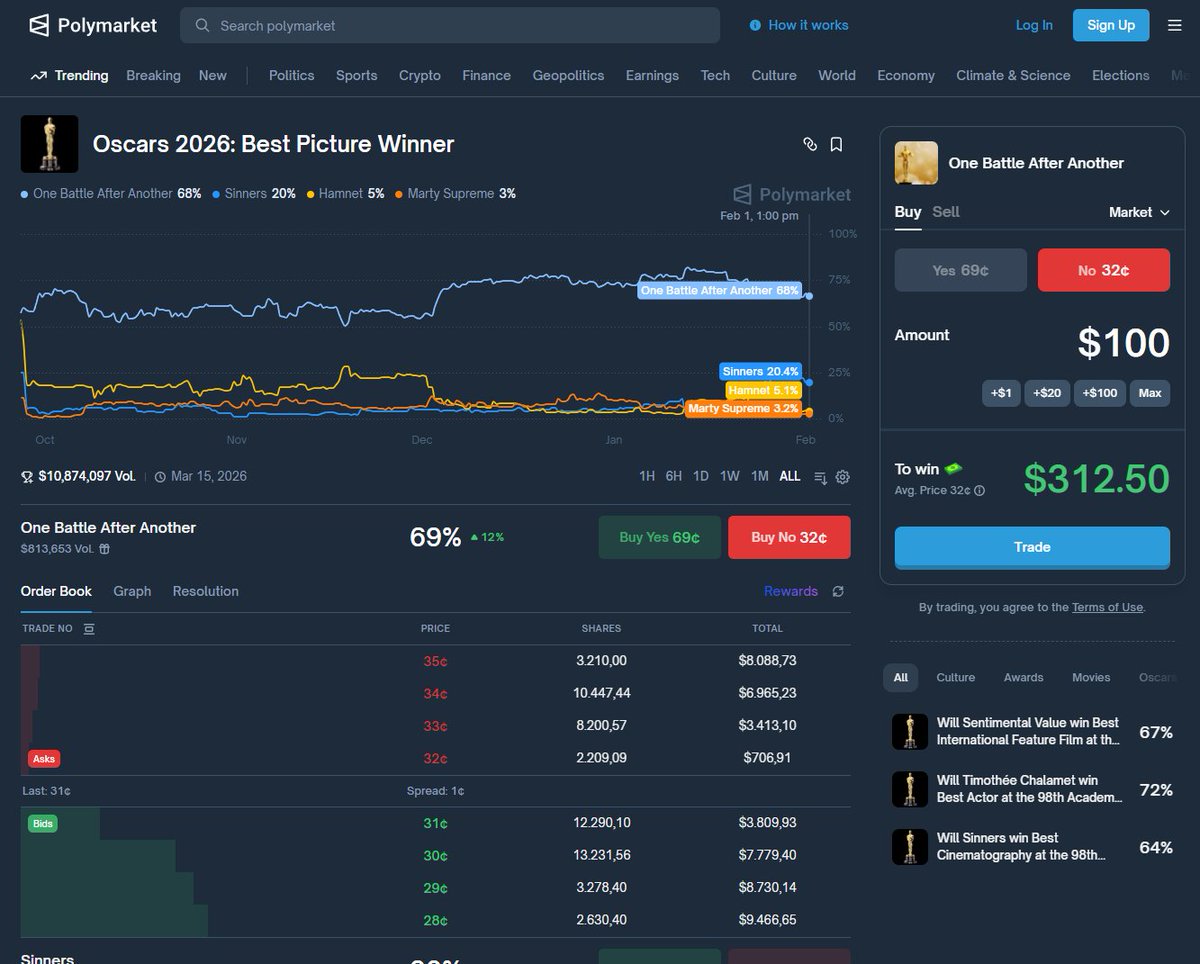
Task: Click the One Battle After Another trade thumbnail
Action: [x=916, y=163]
